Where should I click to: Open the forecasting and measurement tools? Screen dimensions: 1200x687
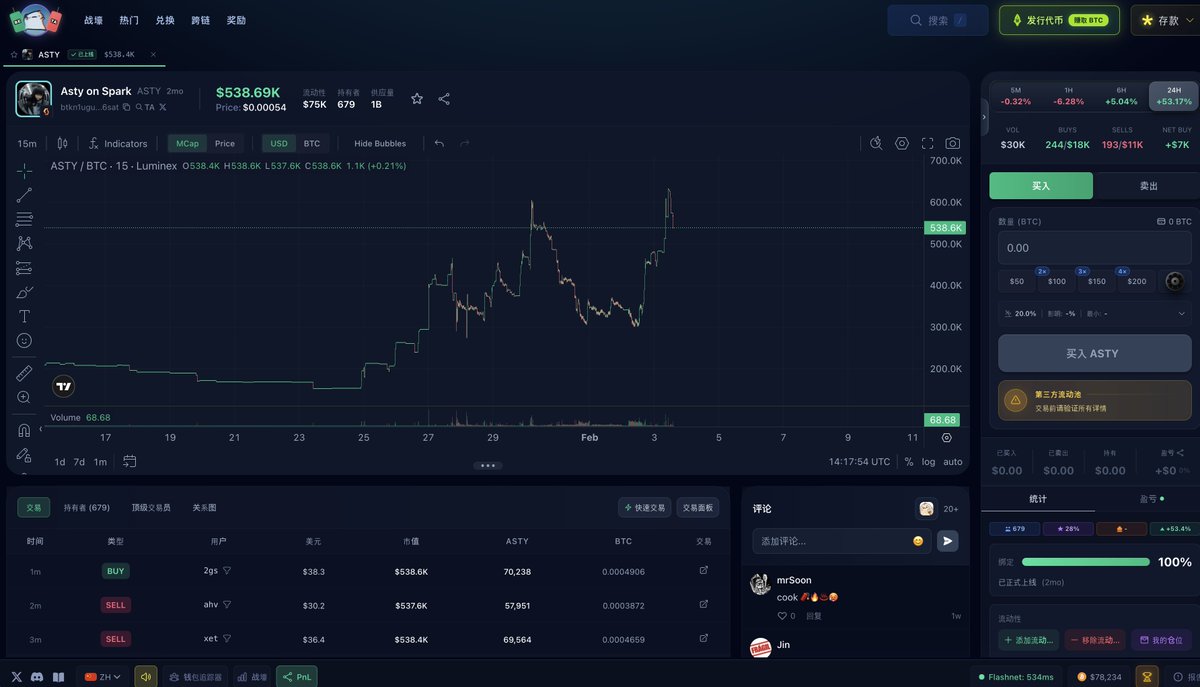tap(24, 268)
